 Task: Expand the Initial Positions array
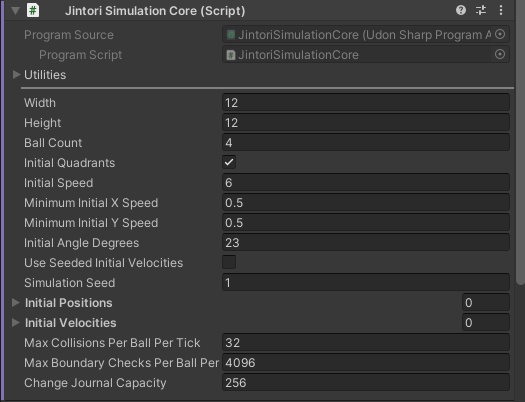(15, 303)
